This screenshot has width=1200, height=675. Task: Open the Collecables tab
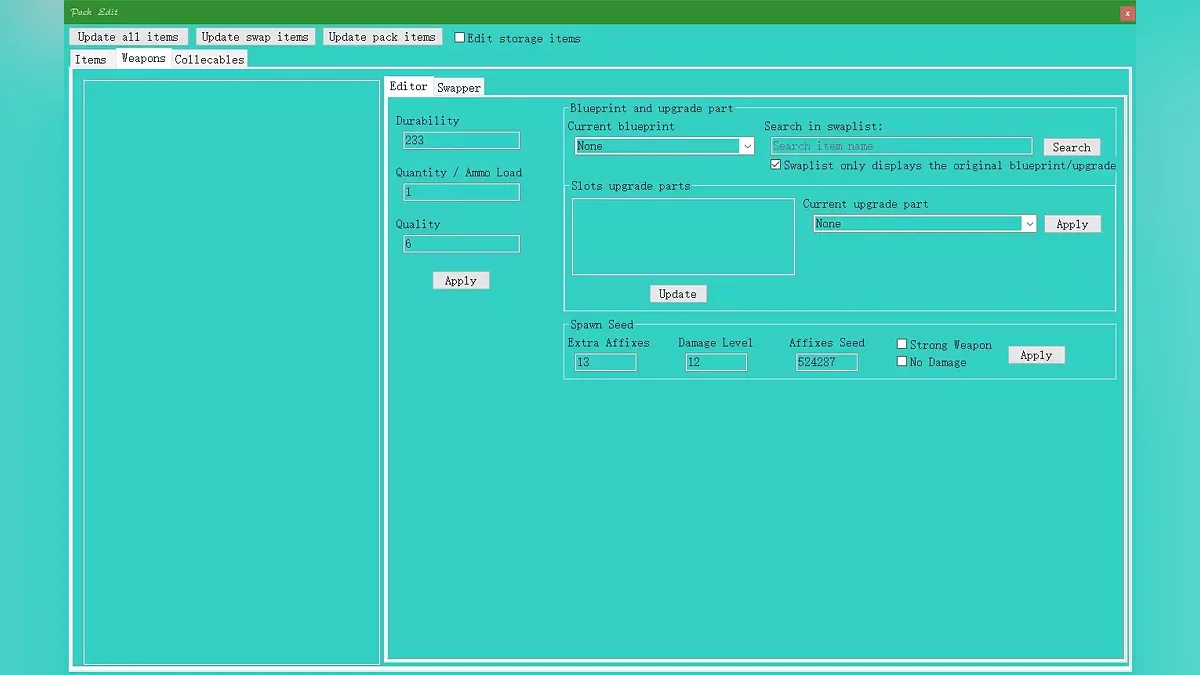(209, 59)
